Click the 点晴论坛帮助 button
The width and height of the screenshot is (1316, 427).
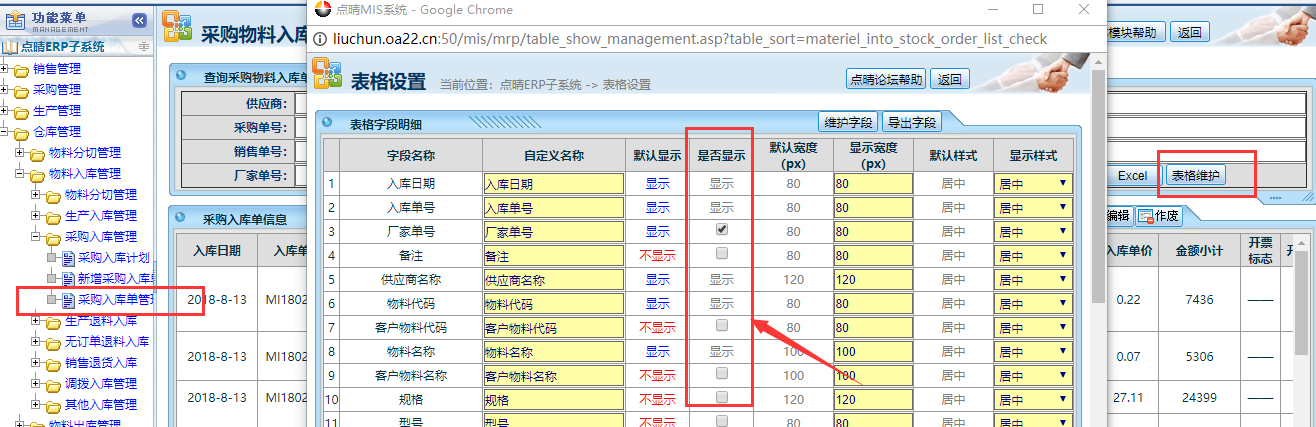point(886,79)
